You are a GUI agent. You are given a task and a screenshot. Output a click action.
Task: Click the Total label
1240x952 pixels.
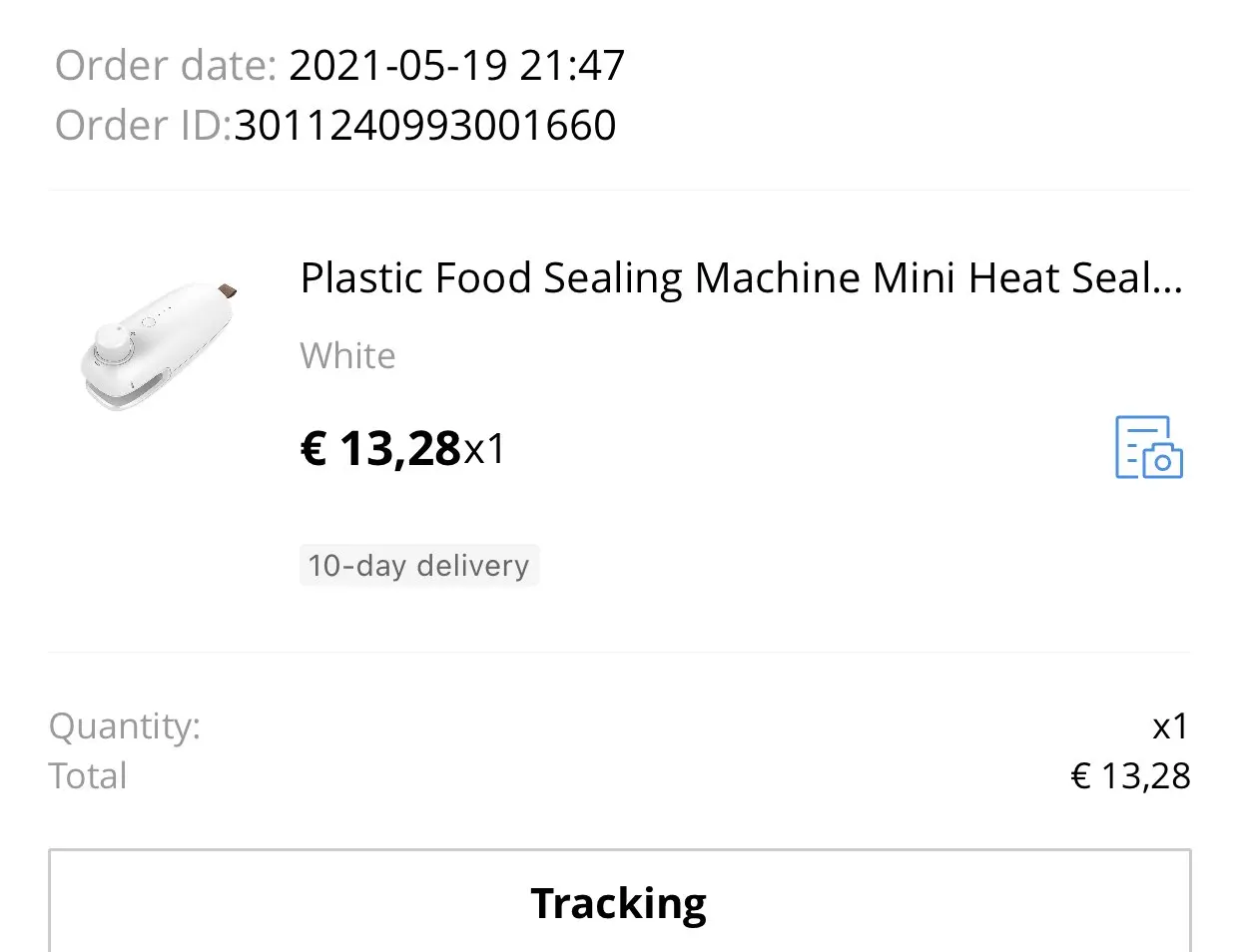[x=88, y=776]
